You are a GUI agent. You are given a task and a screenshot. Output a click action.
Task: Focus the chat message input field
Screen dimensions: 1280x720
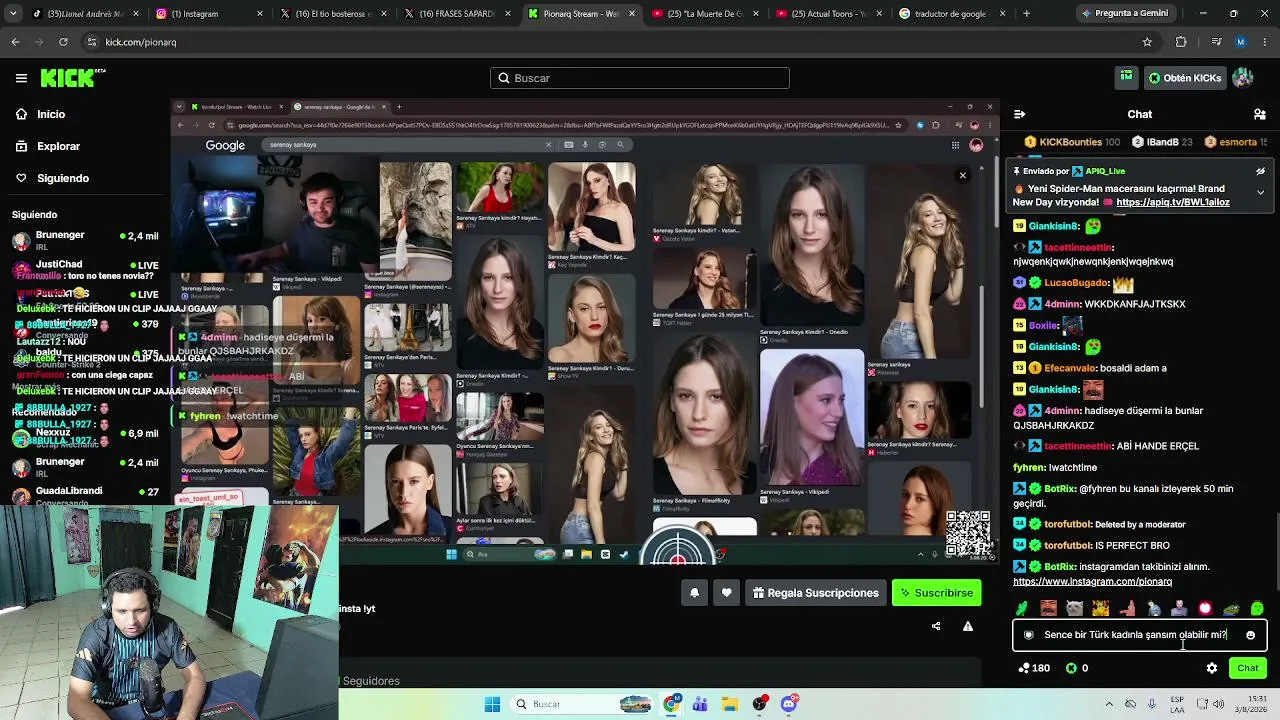[x=1139, y=635]
